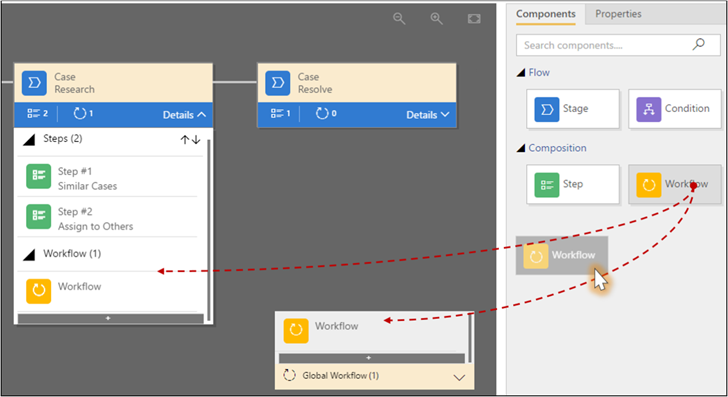
Task: Select the Workflow component in Composition
Action: (x=675, y=184)
